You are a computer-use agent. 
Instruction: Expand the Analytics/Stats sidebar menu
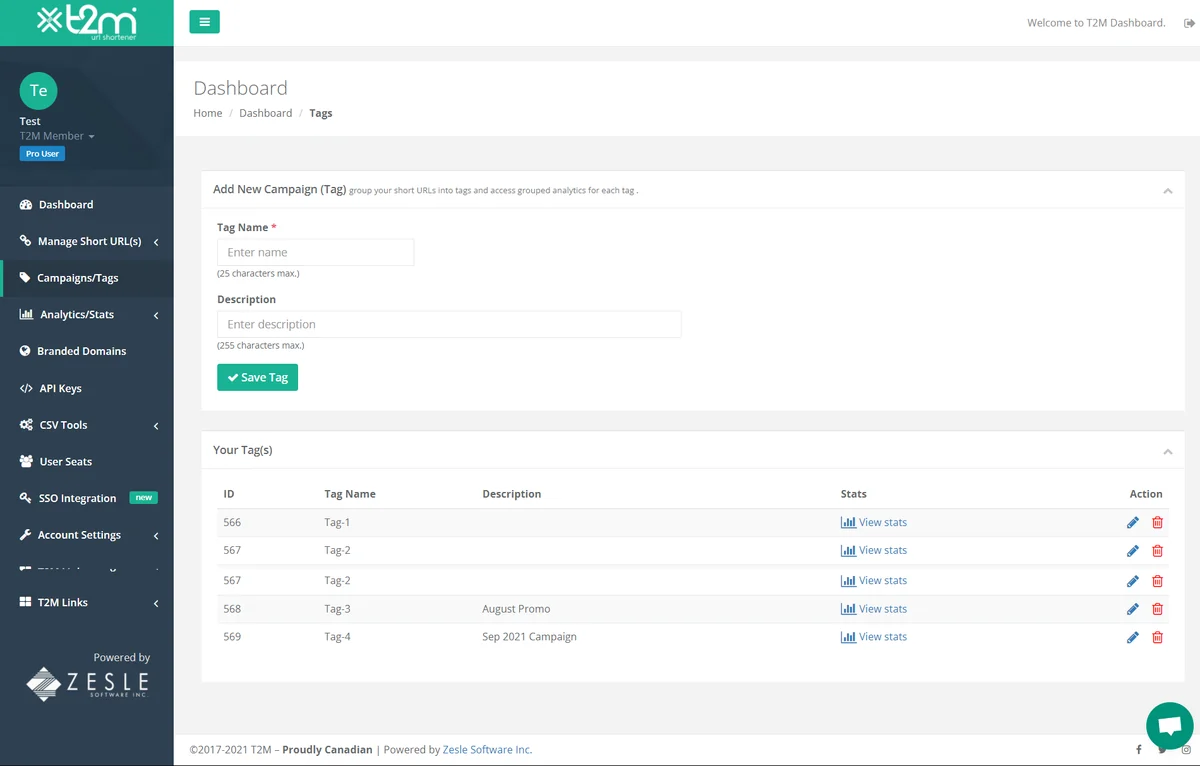pyautogui.click(x=88, y=315)
